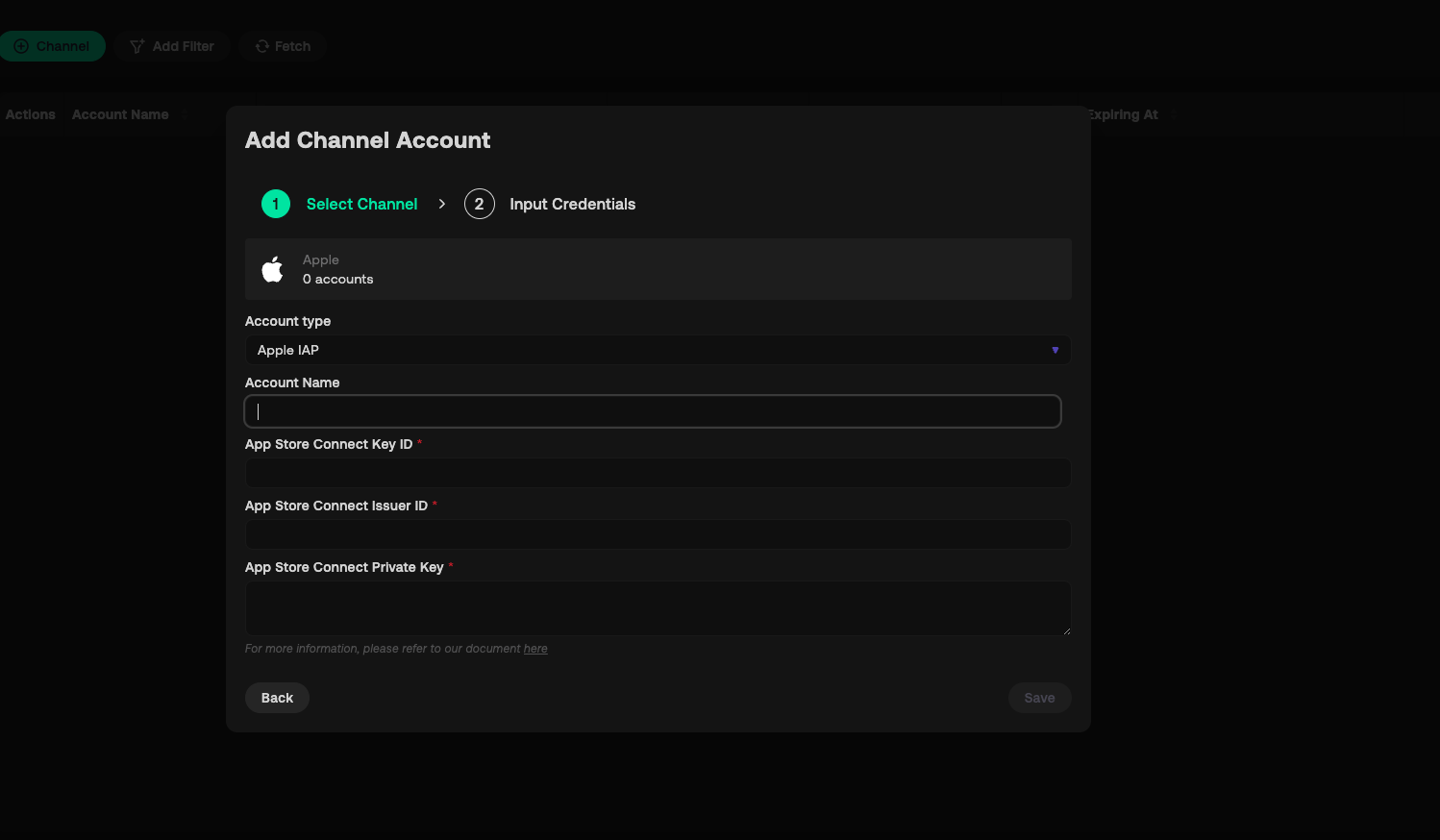The width and height of the screenshot is (1440, 840).
Task: Click the Expiring At column header
Action: point(1123,114)
